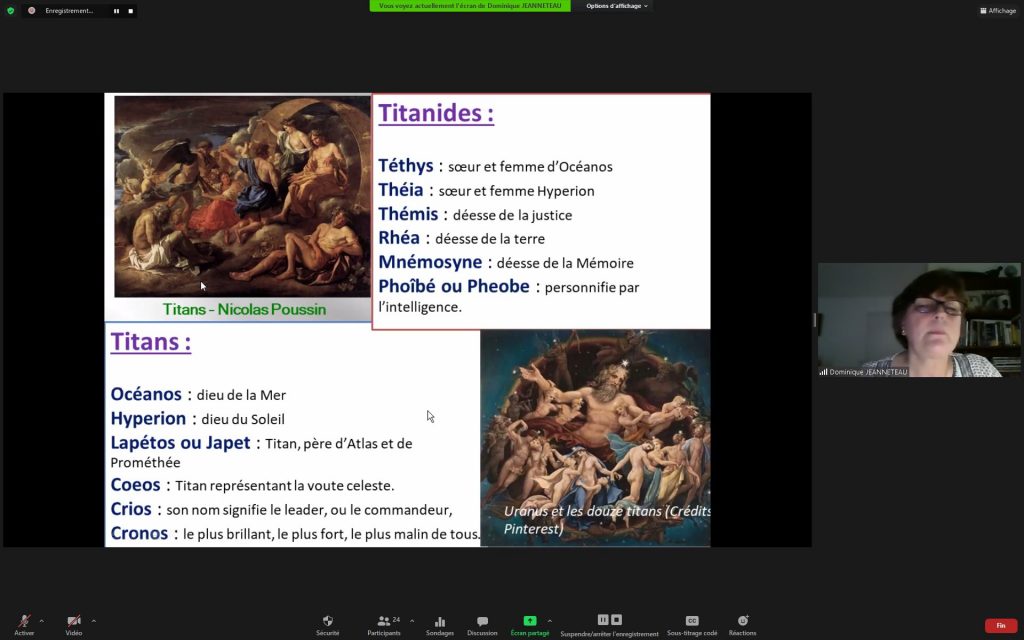
Task: Open the Options d'affichage dropdown
Action: [616, 6]
